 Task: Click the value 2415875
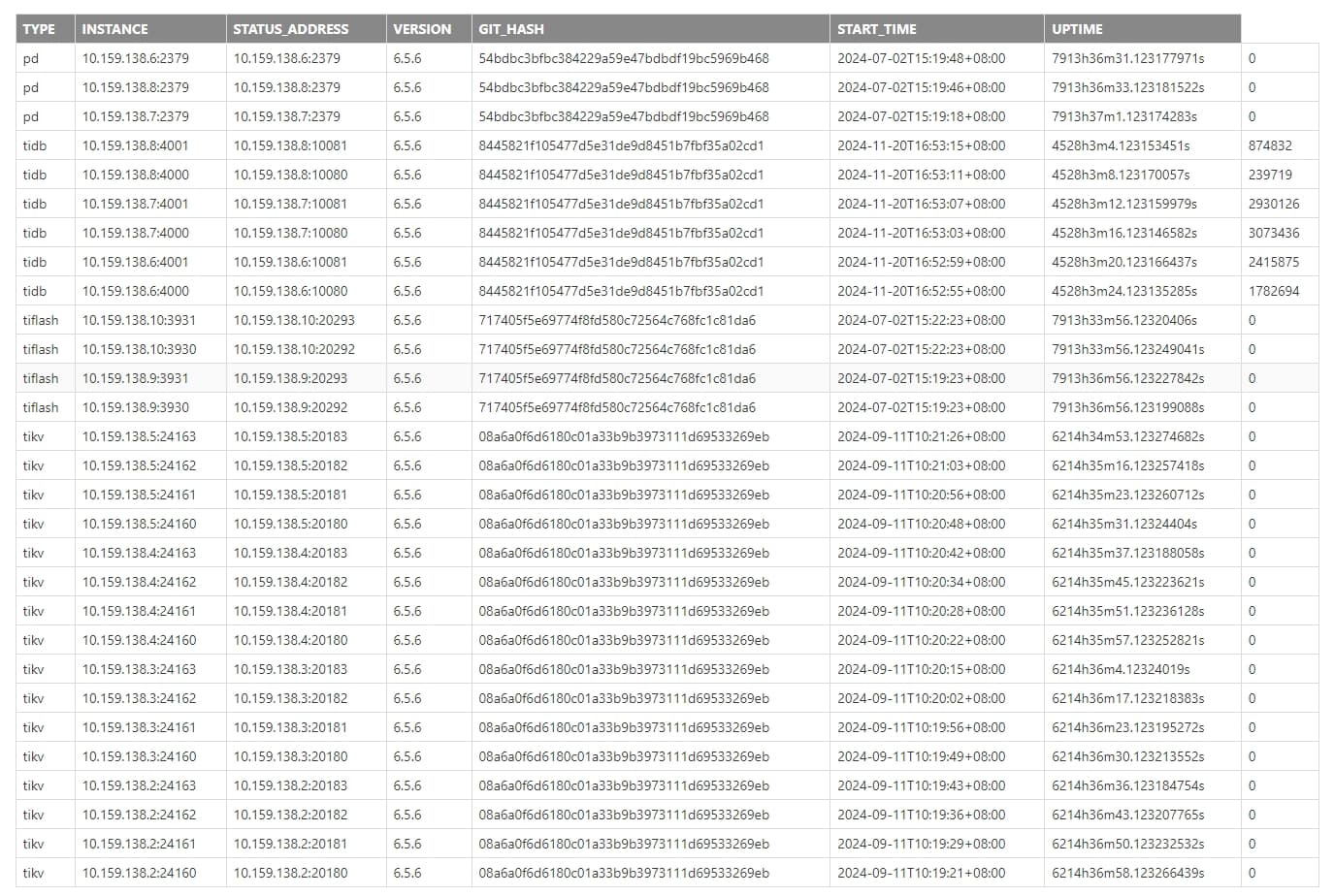(1273, 262)
